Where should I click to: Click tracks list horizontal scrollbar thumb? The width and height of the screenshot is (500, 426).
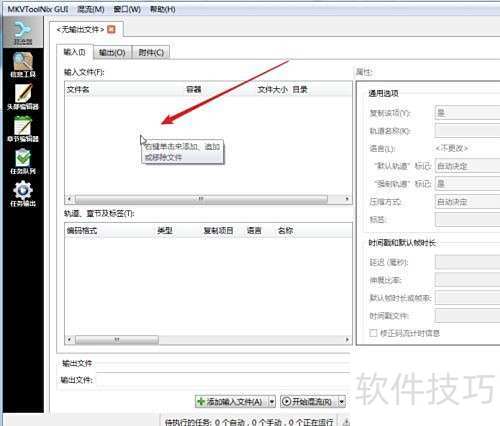pyautogui.click(x=117, y=340)
